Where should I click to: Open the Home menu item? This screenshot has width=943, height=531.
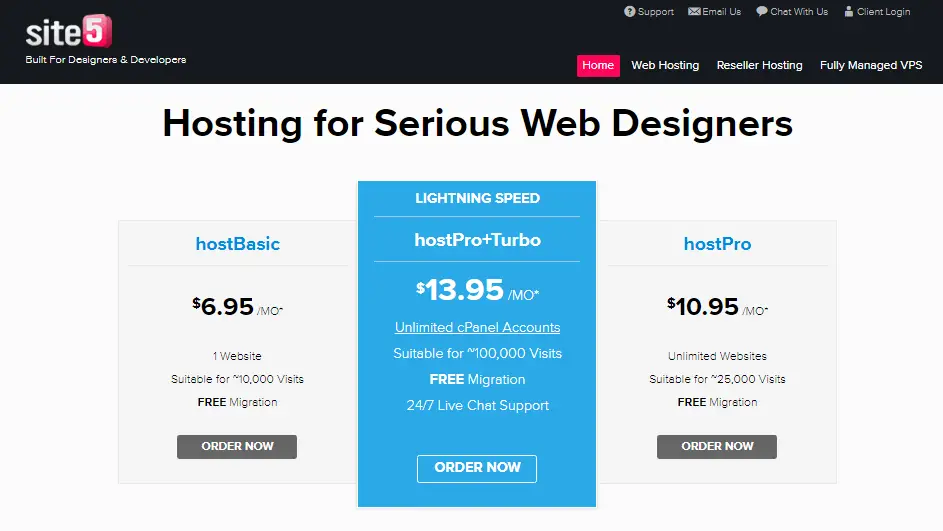click(x=598, y=66)
